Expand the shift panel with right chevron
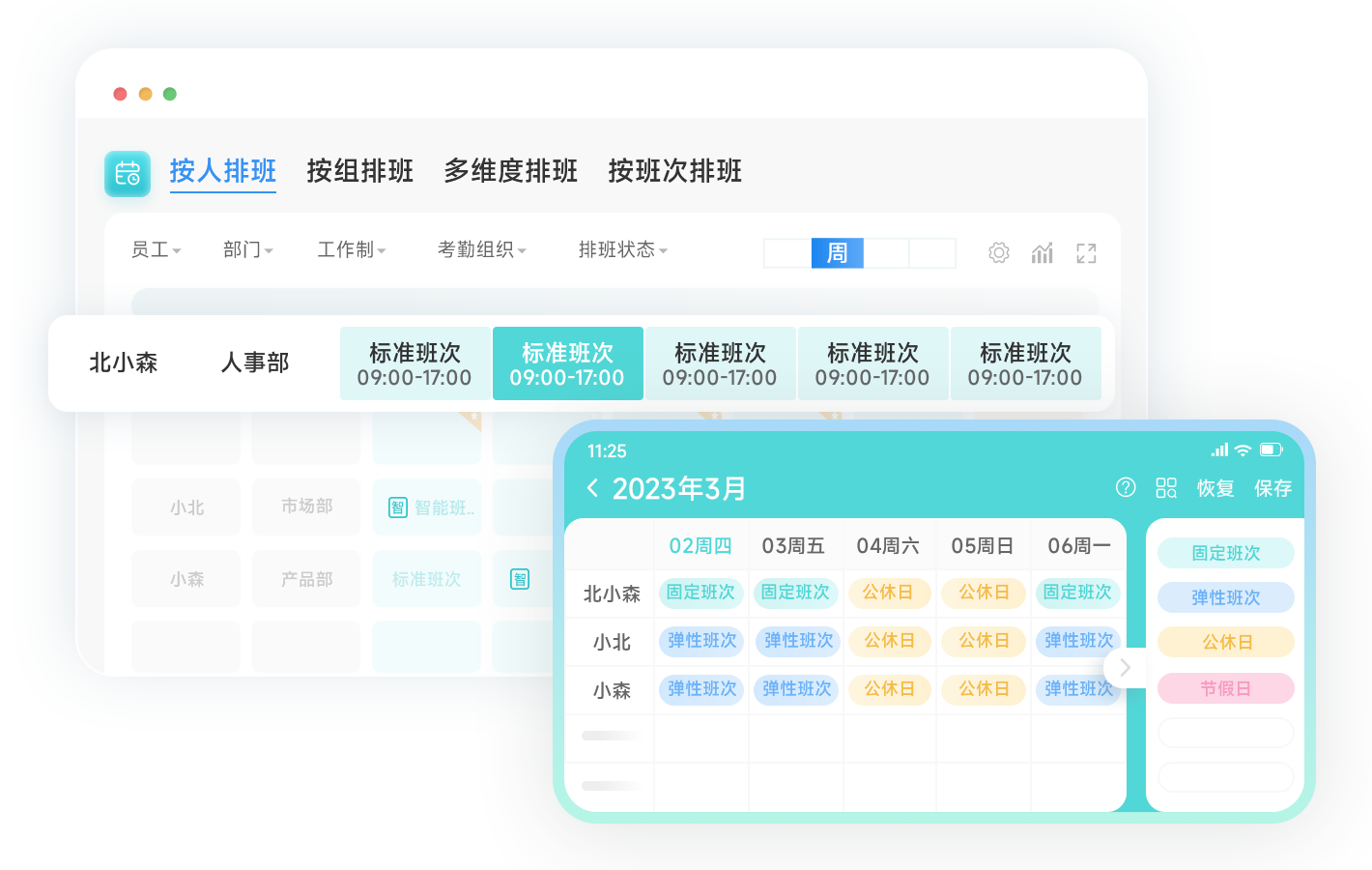This screenshot has height=870, width=1372. coord(1125,668)
